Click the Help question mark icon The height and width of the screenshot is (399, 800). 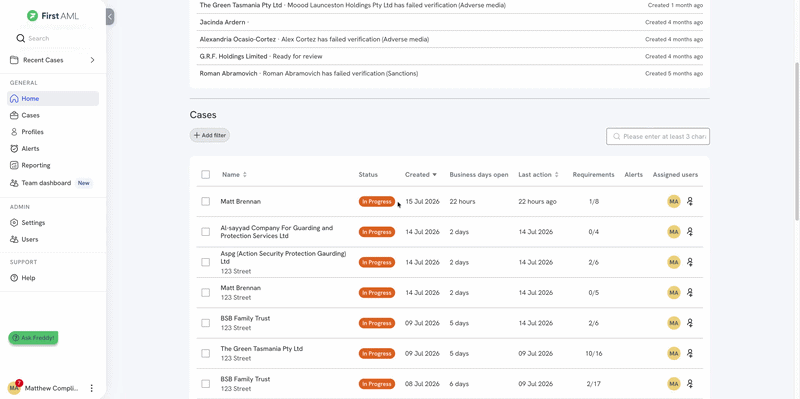click(14, 278)
